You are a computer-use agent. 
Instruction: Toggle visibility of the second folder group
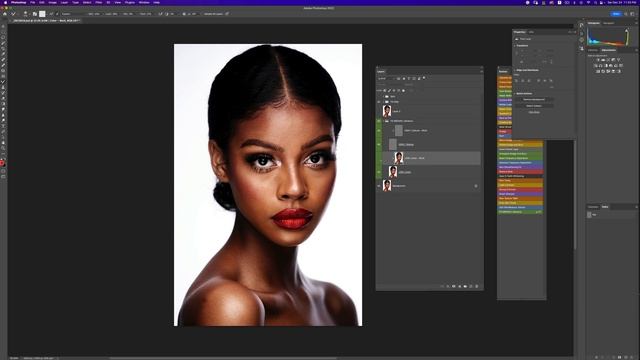[x=379, y=102]
